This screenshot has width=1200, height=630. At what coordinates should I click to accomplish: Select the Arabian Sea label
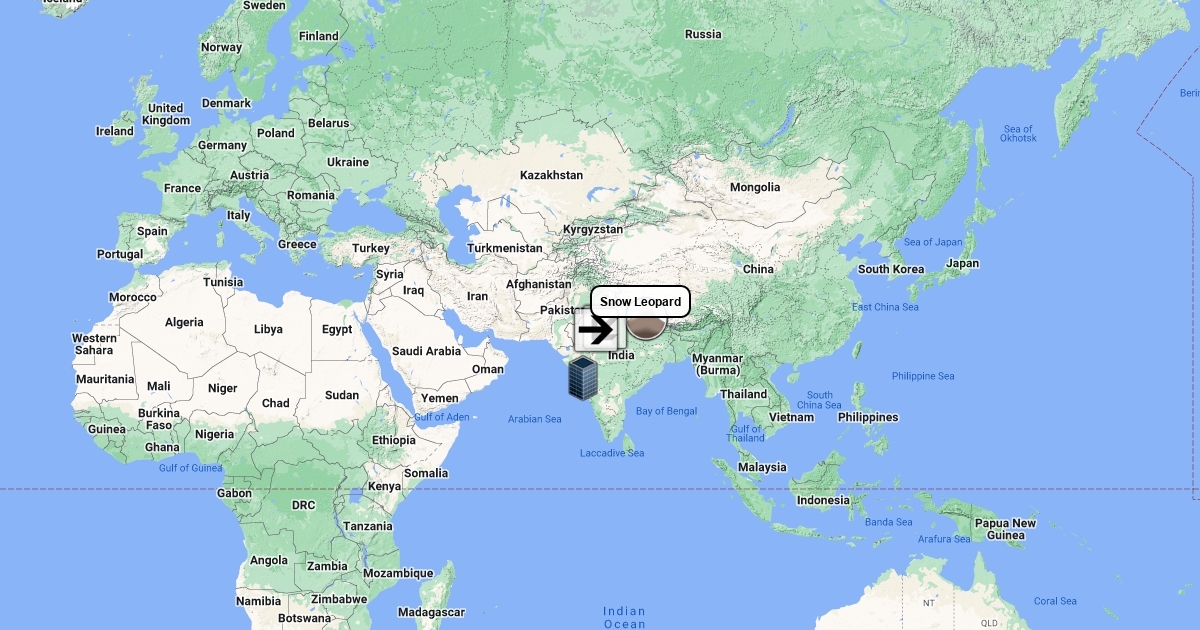pos(535,419)
